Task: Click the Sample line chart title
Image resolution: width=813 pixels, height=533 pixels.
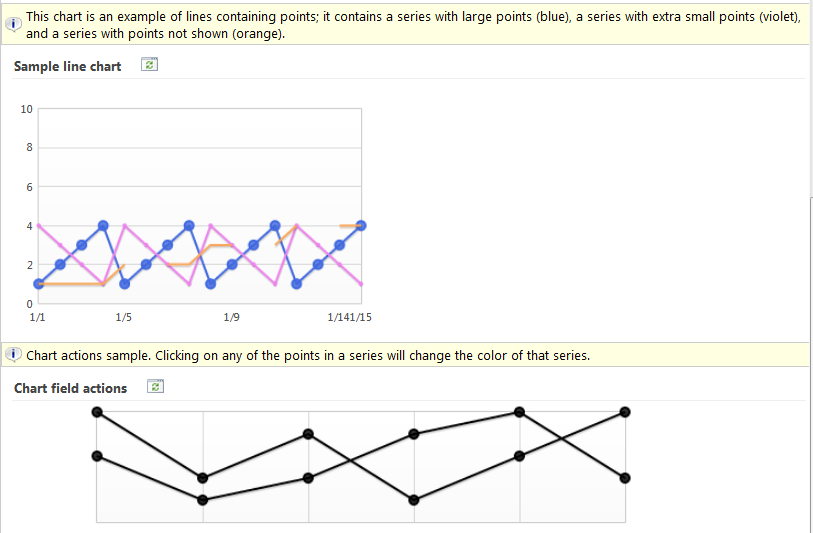Action: (x=67, y=66)
